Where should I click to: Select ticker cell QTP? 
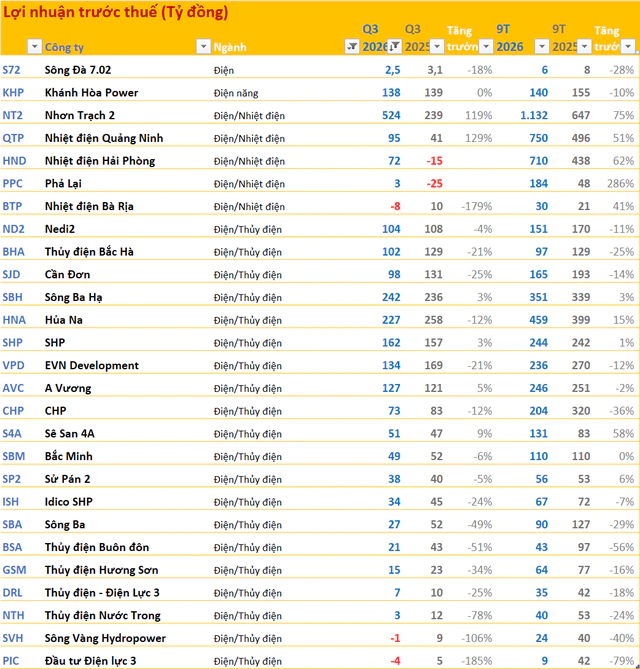[x=13, y=138]
